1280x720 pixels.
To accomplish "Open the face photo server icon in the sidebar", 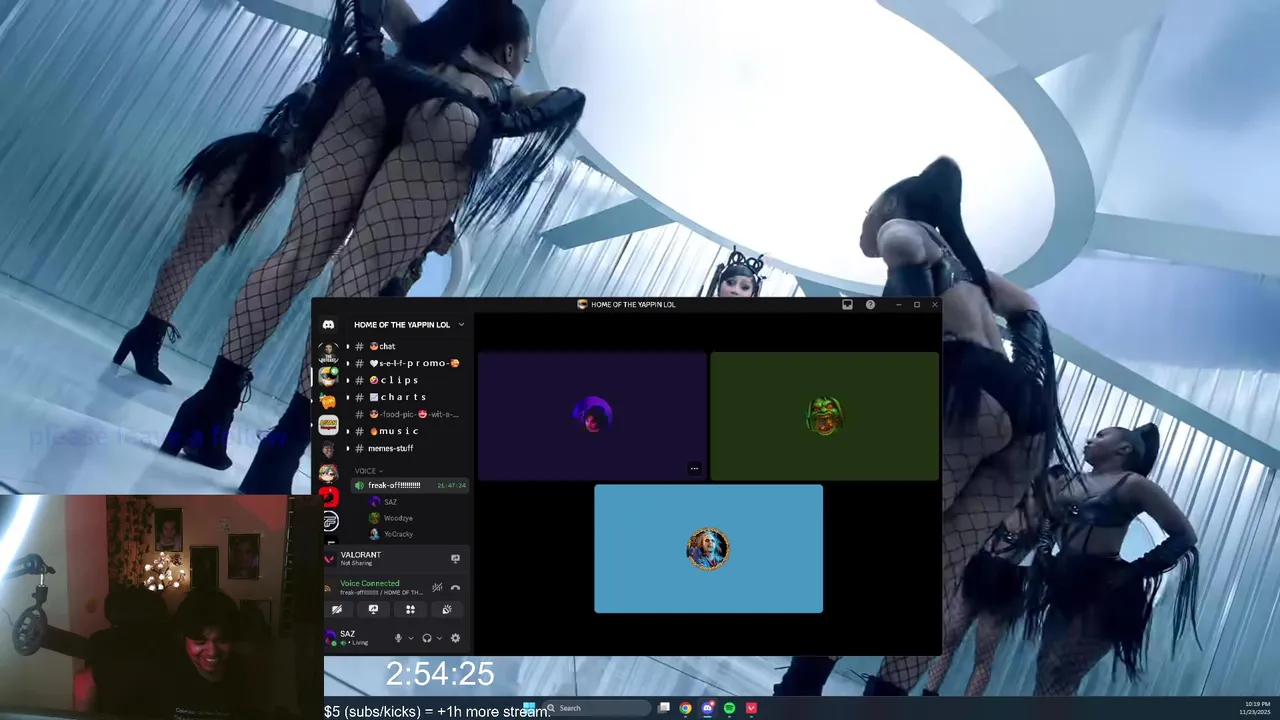I will pos(328,448).
